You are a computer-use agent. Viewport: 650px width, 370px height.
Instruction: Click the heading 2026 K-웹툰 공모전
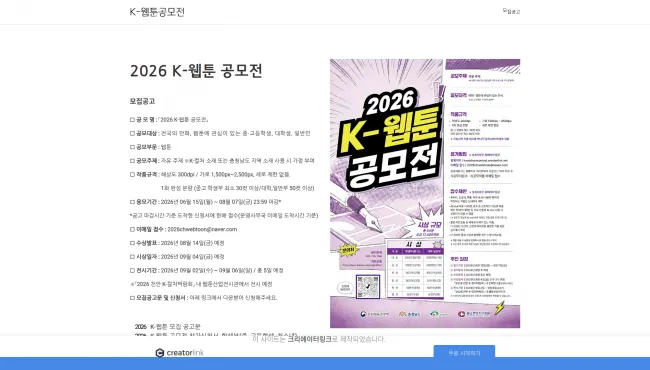196,71
